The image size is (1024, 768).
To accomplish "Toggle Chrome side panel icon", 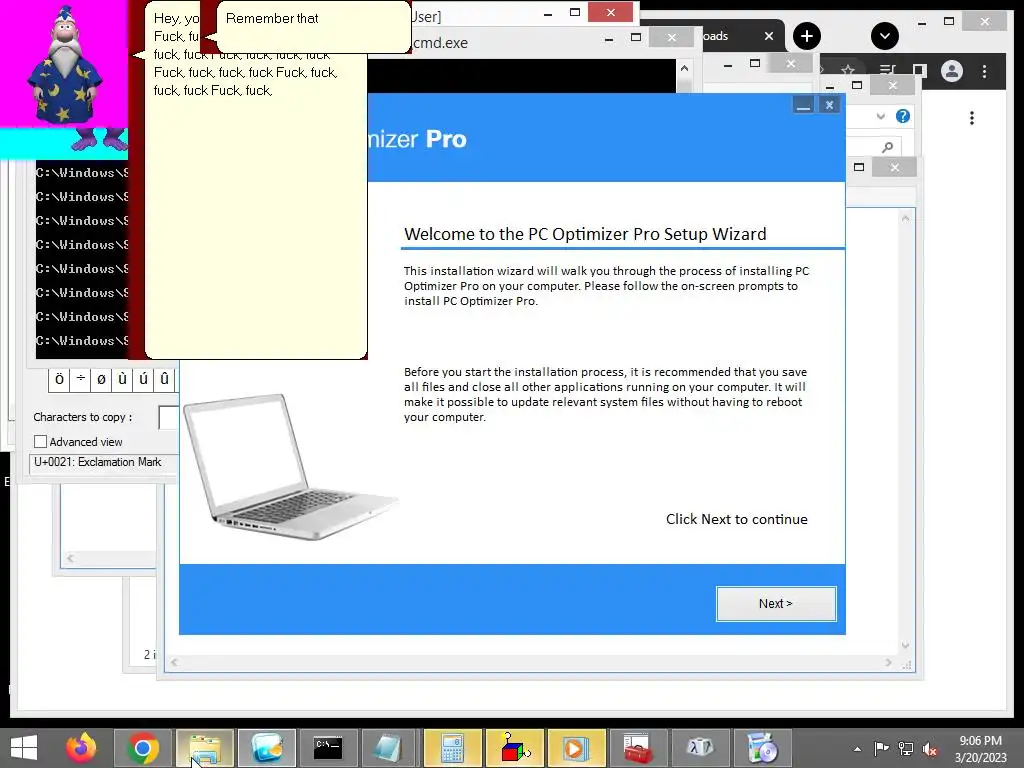I will [919, 70].
